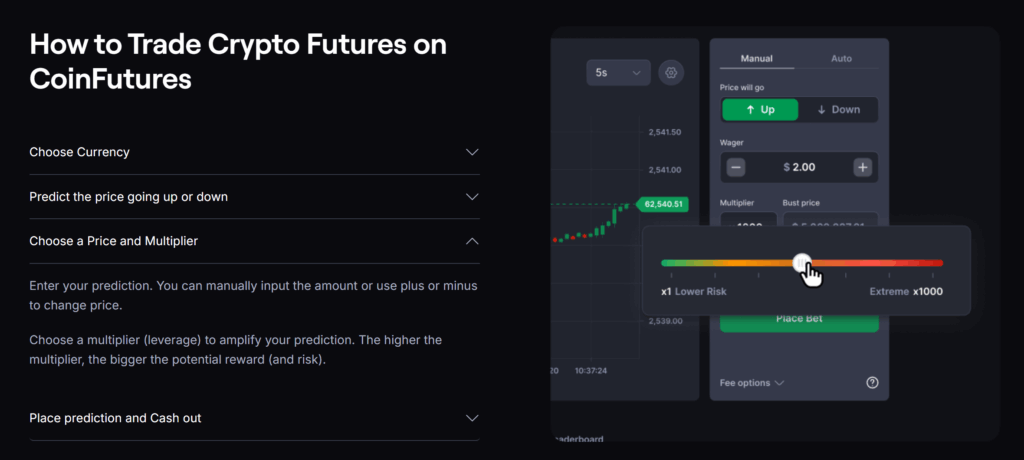Click the Multiplier value input box

point(749,220)
